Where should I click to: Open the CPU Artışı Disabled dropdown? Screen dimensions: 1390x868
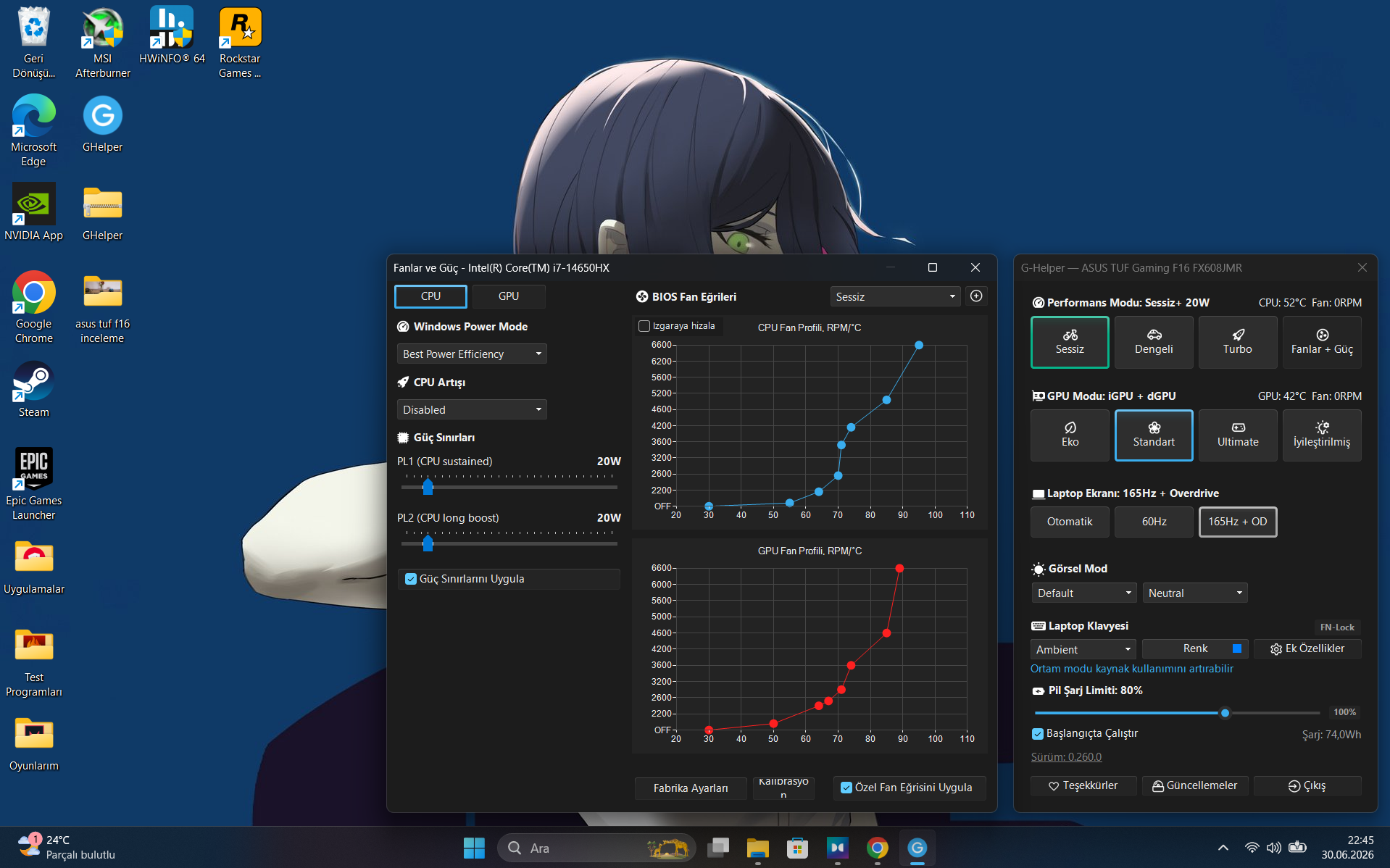pyautogui.click(x=472, y=409)
